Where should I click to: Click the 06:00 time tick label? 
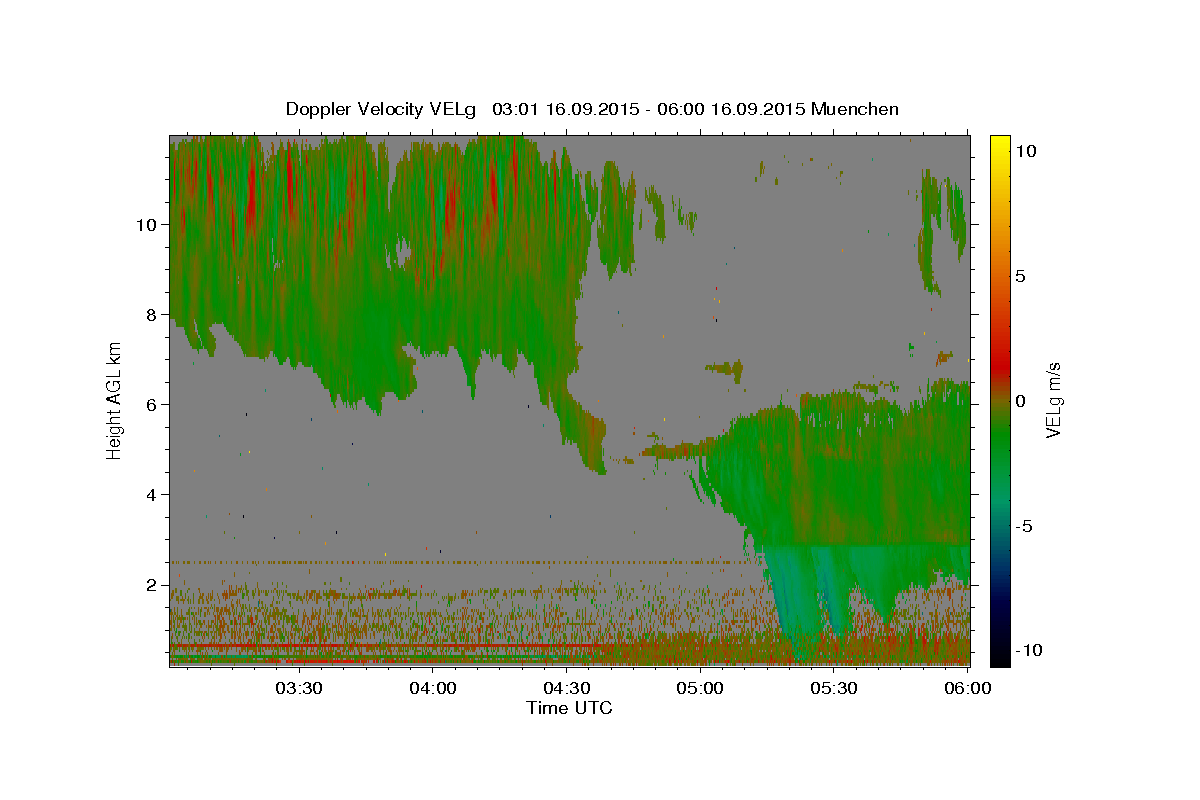pyautogui.click(x=967, y=688)
